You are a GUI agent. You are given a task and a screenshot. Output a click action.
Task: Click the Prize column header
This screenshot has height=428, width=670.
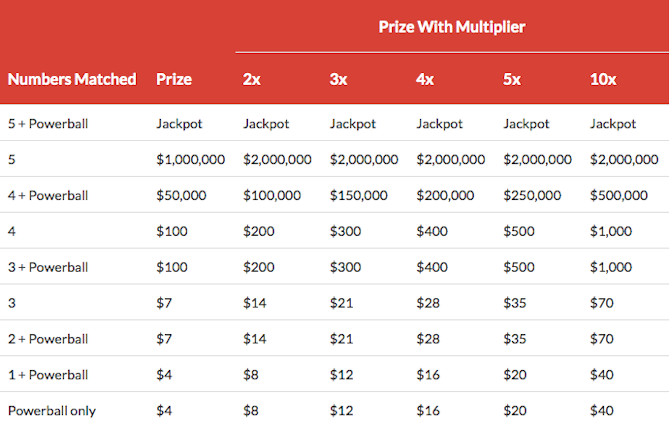[174, 79]
